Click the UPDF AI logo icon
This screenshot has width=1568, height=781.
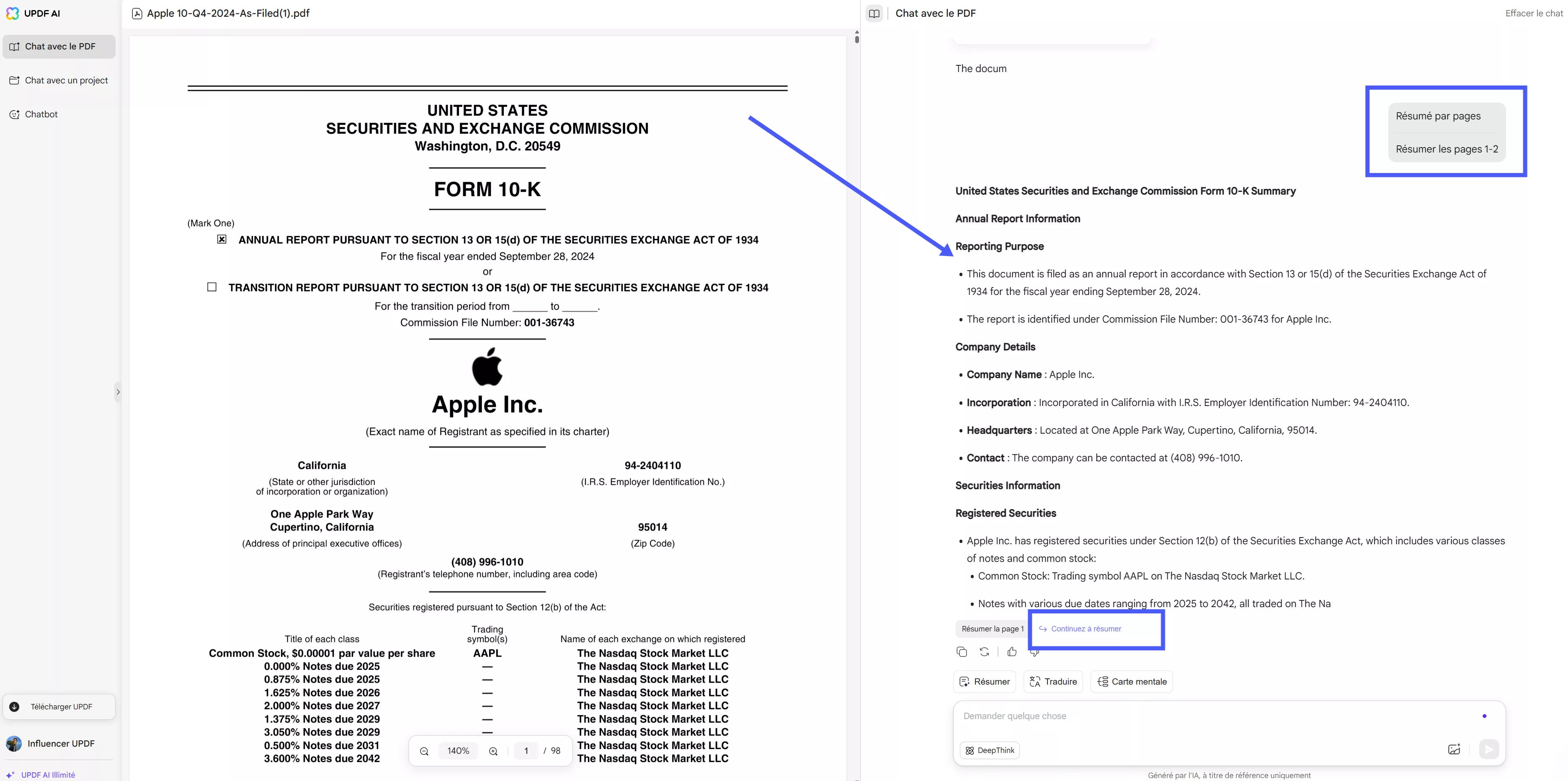click(12, 13)
